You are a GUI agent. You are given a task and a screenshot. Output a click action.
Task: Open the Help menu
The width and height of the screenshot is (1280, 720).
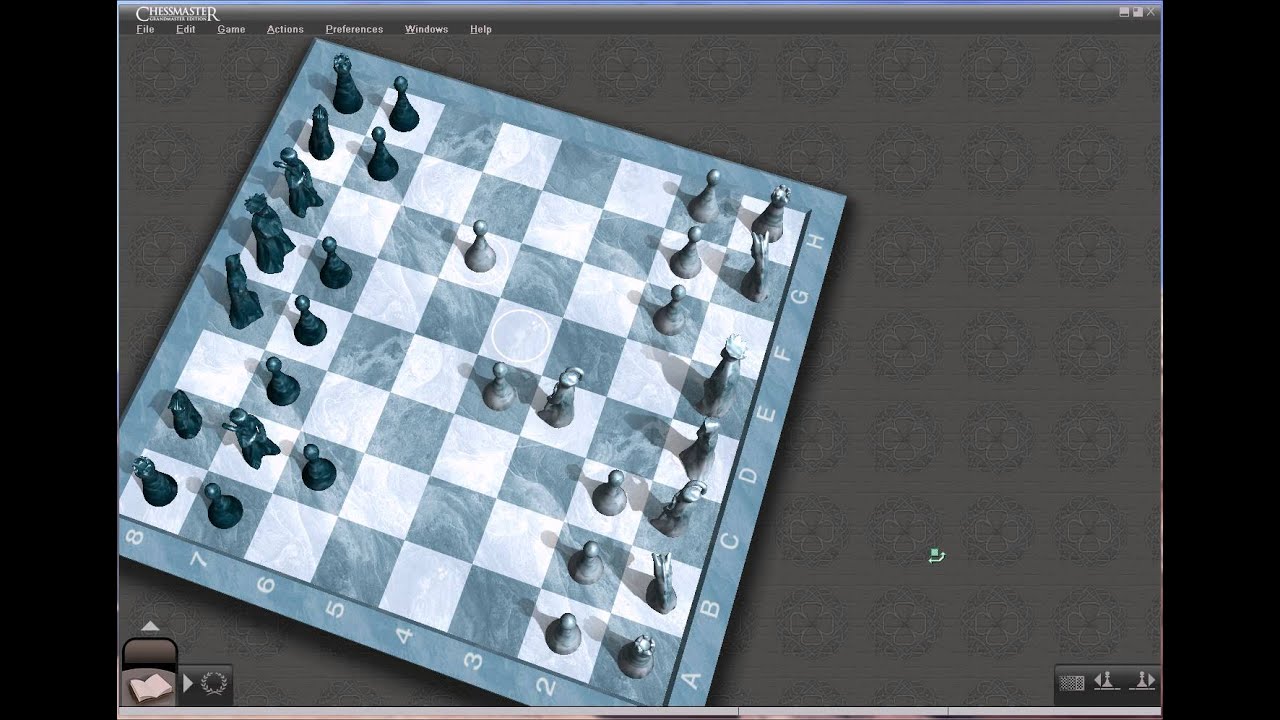[x=481, y=29]
